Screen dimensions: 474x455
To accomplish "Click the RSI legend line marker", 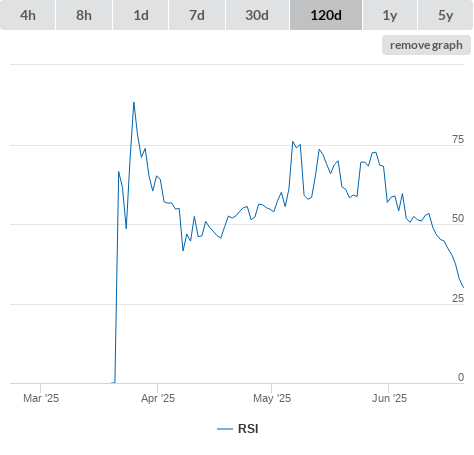I will coord(225,429).
